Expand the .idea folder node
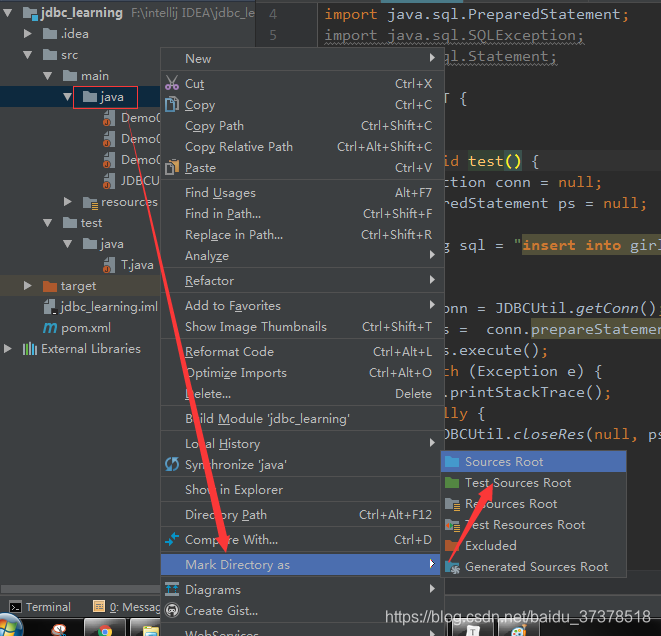 pos(28,33)
